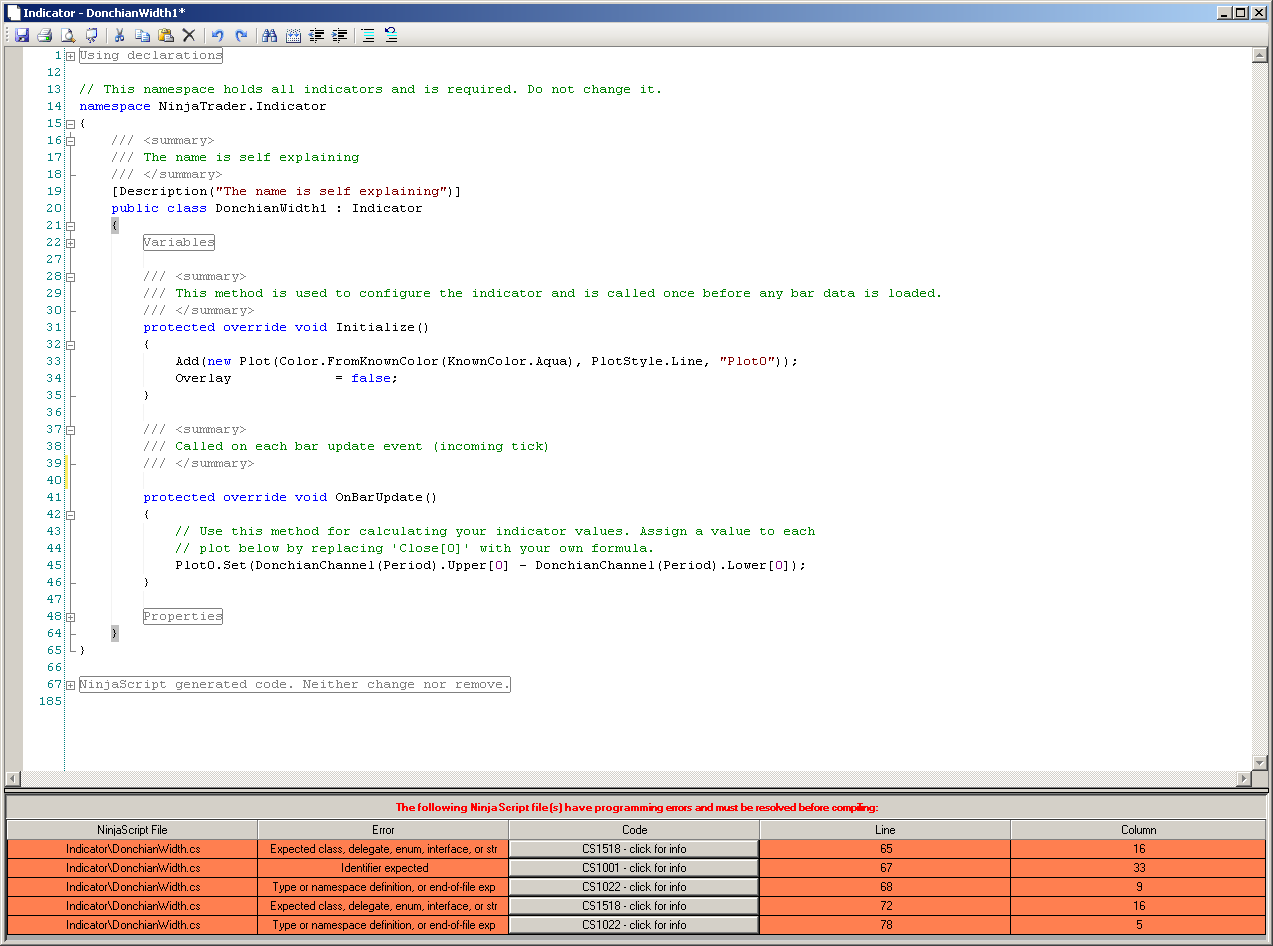Collapse the OnBarUpdate method block at line 42
Screen dimensions: 1273x946
(x=70, y=515)
